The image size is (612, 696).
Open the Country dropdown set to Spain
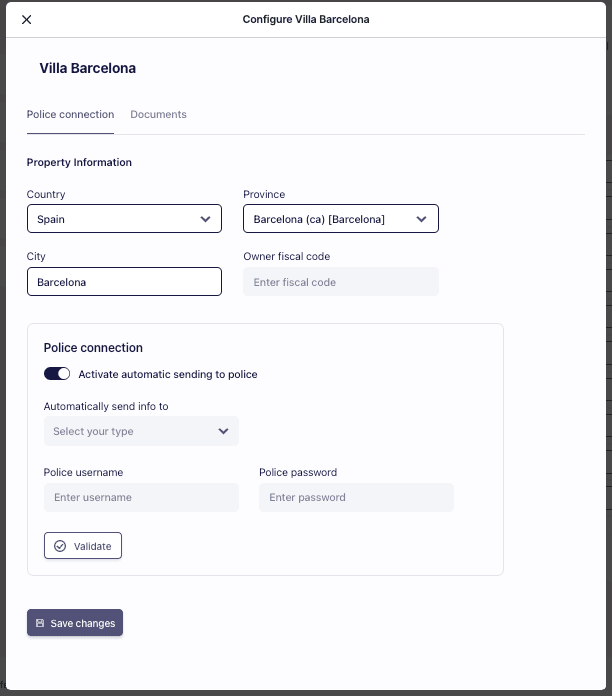tap(124, 219)
